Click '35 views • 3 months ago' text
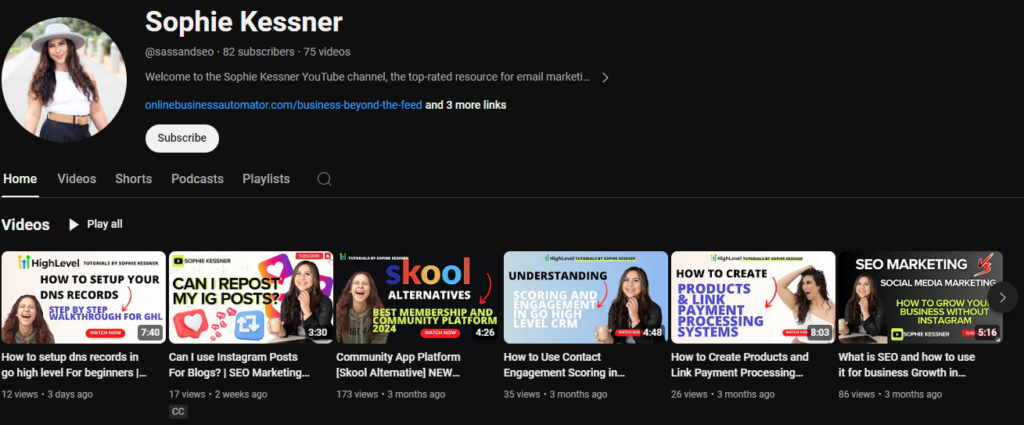The image size is (1024, 425). [x=555, y=394]
